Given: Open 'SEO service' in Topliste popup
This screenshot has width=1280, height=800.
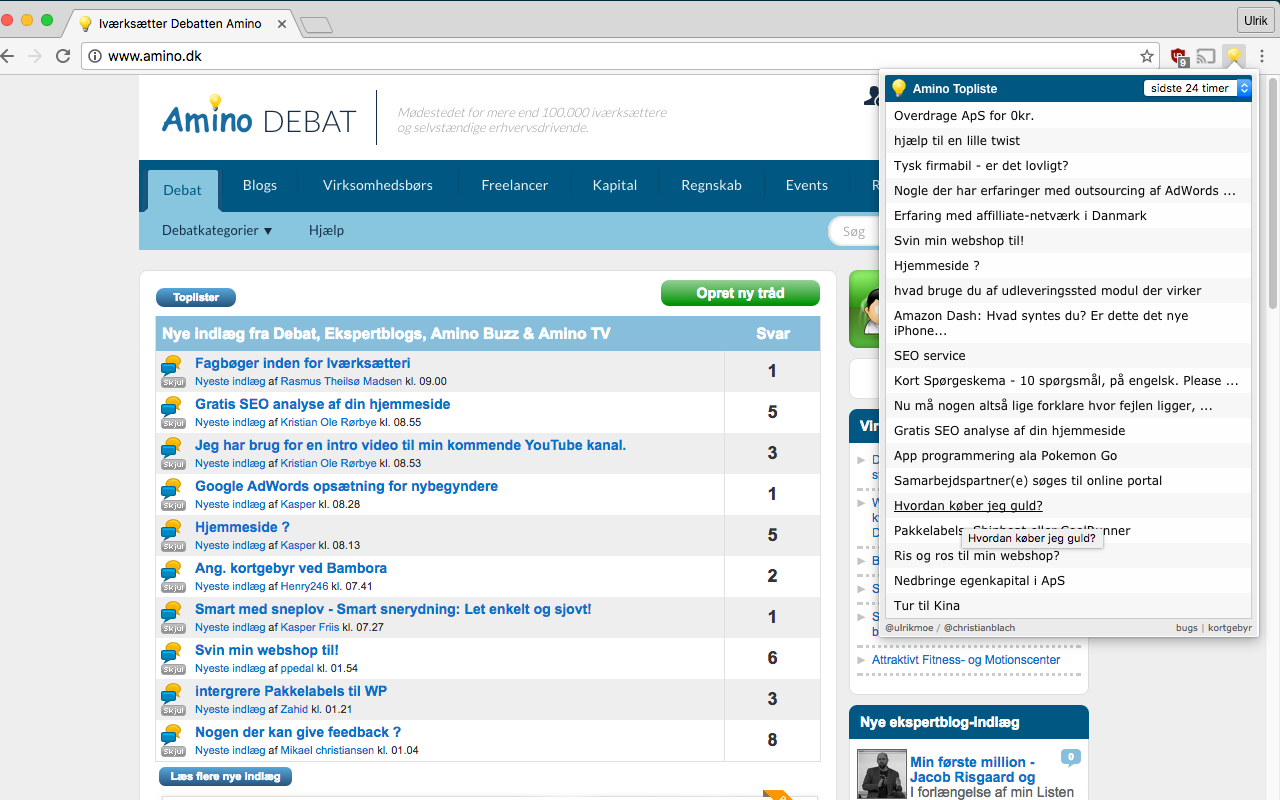Looking at the screenshot, I should 930,355.
